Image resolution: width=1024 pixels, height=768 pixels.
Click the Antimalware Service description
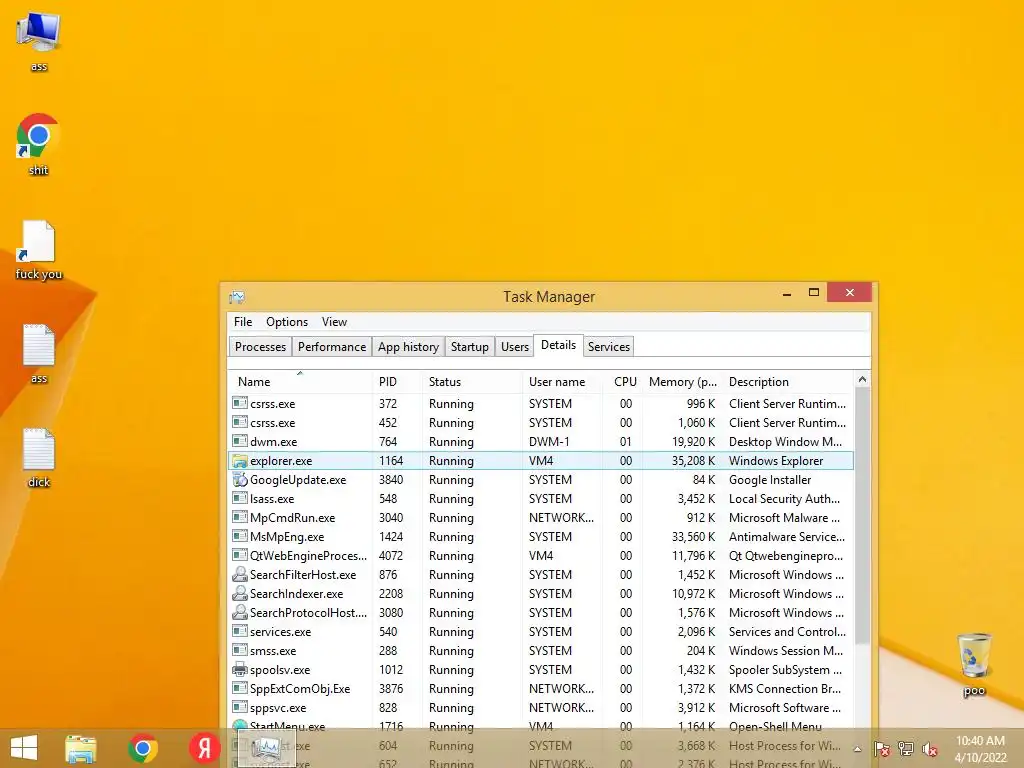click(787, 536)
